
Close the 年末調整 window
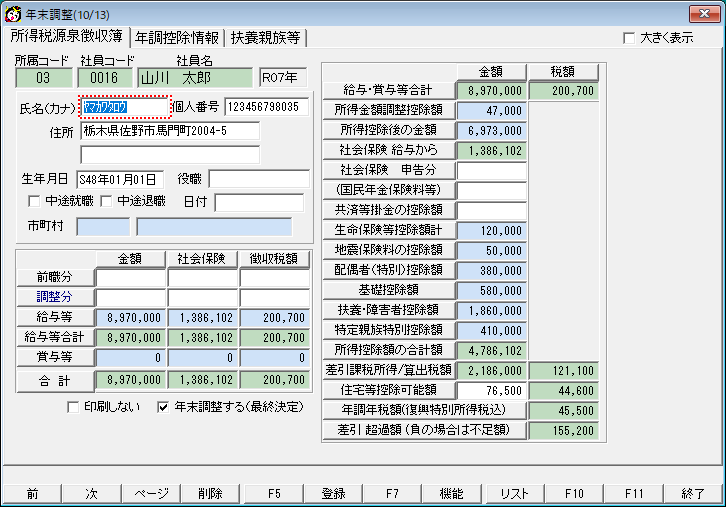701,12
